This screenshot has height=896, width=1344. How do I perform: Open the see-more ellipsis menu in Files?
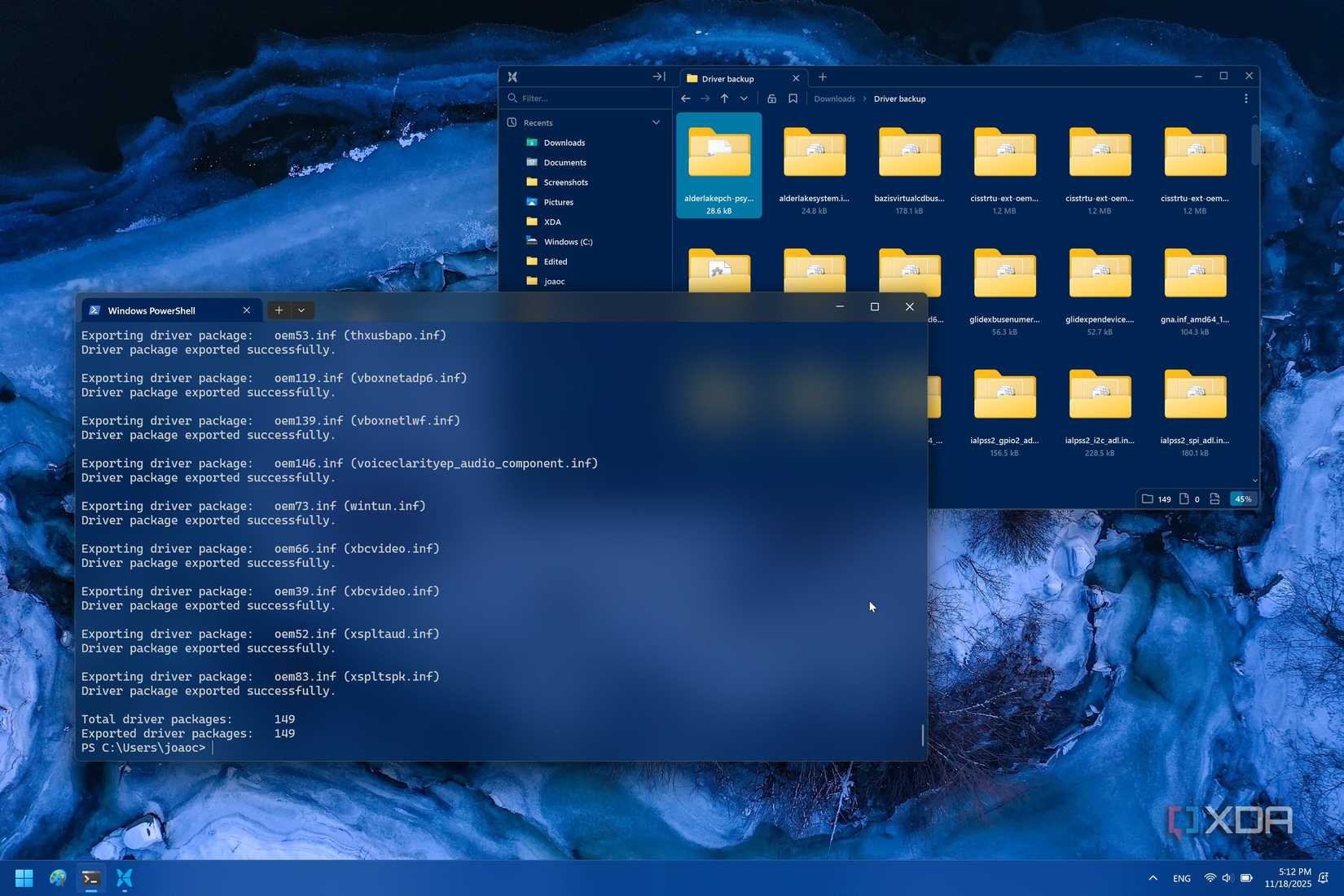coord(1245,99)
